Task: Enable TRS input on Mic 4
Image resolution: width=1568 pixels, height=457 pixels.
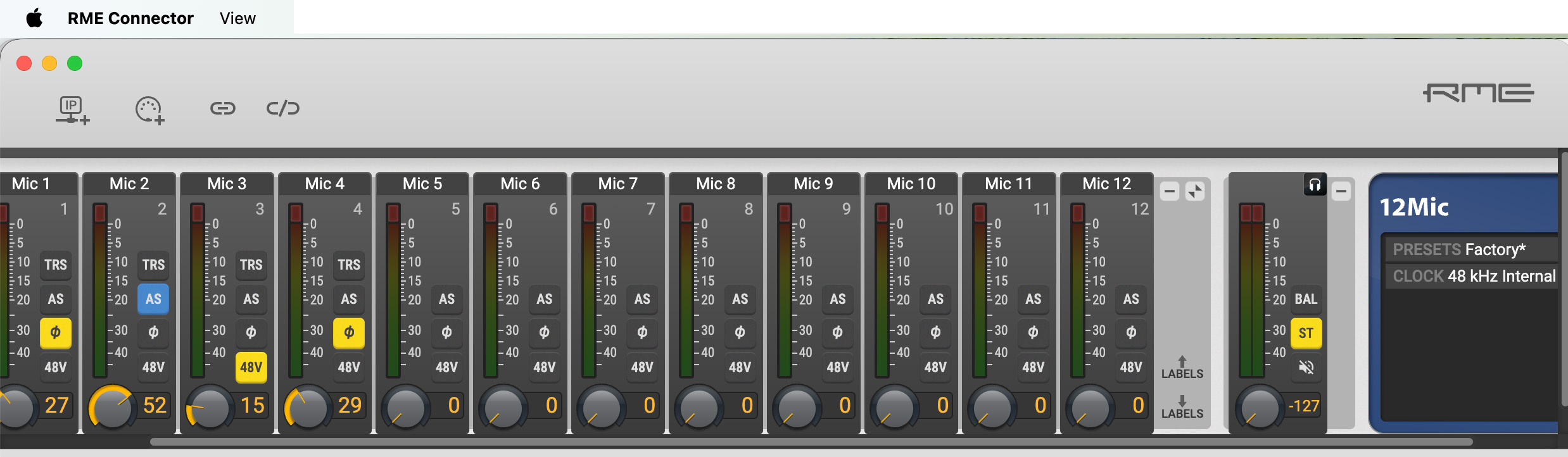Action: [349, 265]
